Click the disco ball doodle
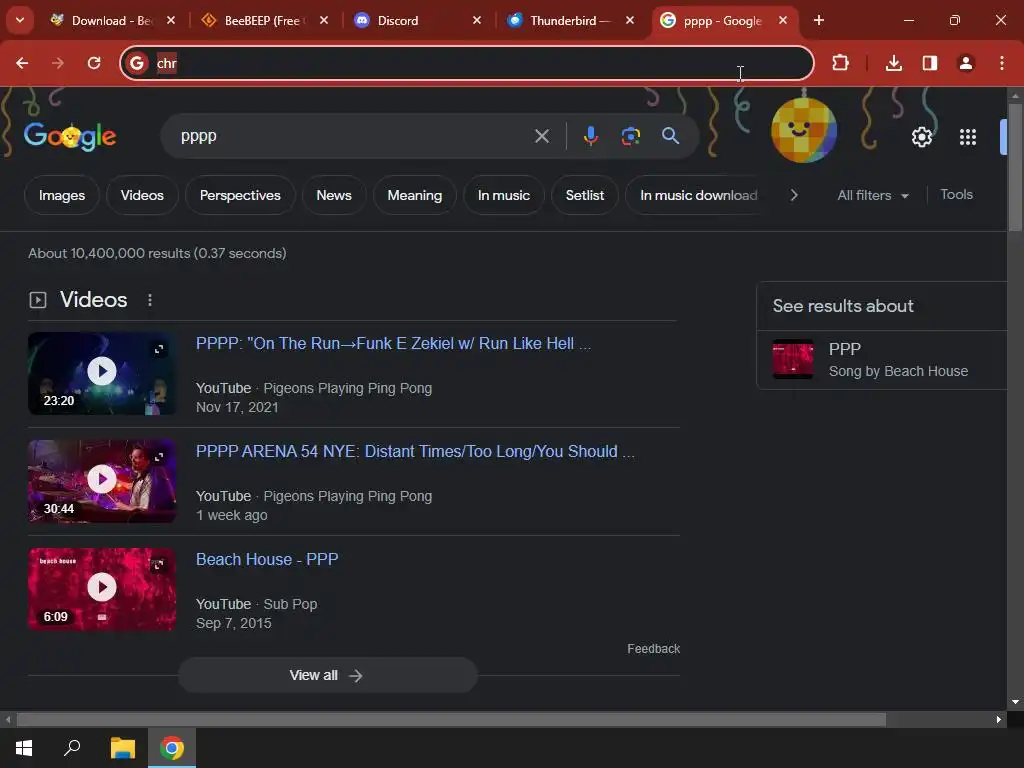 coord(803,129)
